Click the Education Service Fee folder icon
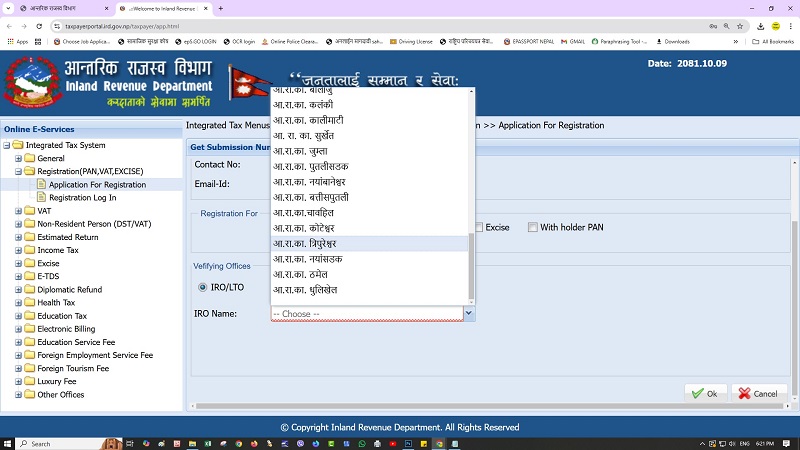 [30, 342]
